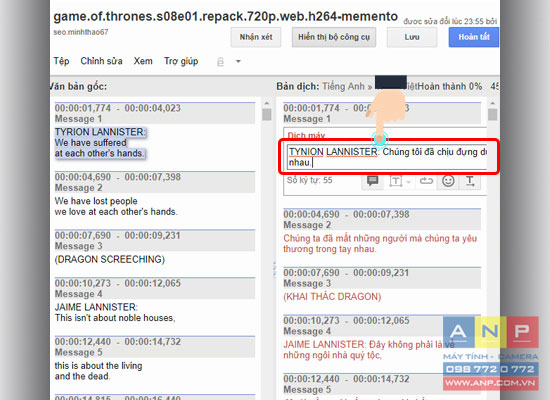The width and height of the screenshot is (550, 400).
Task: Click the insert link icon
Action: pos(426,181)
